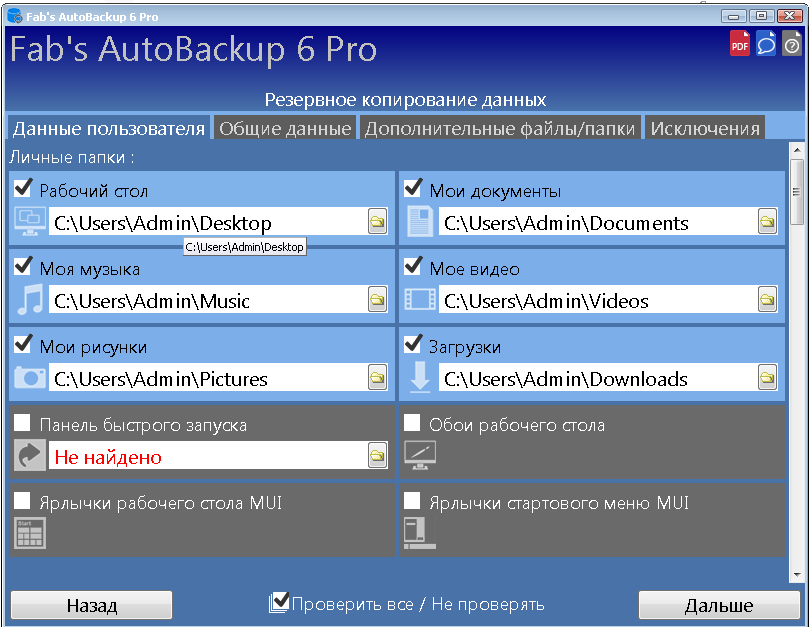The width and height of the screenshot is (810, 627).
Task: Uncheck the Рабочий стол checkbox
Action: (23, 189)
